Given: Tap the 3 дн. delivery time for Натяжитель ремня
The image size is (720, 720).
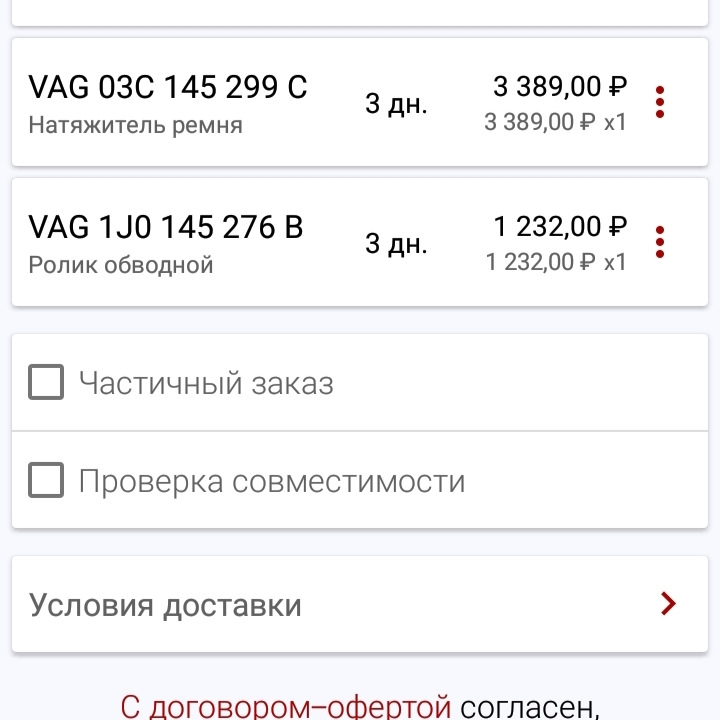Looking at the screenshot, I should 396,104.
